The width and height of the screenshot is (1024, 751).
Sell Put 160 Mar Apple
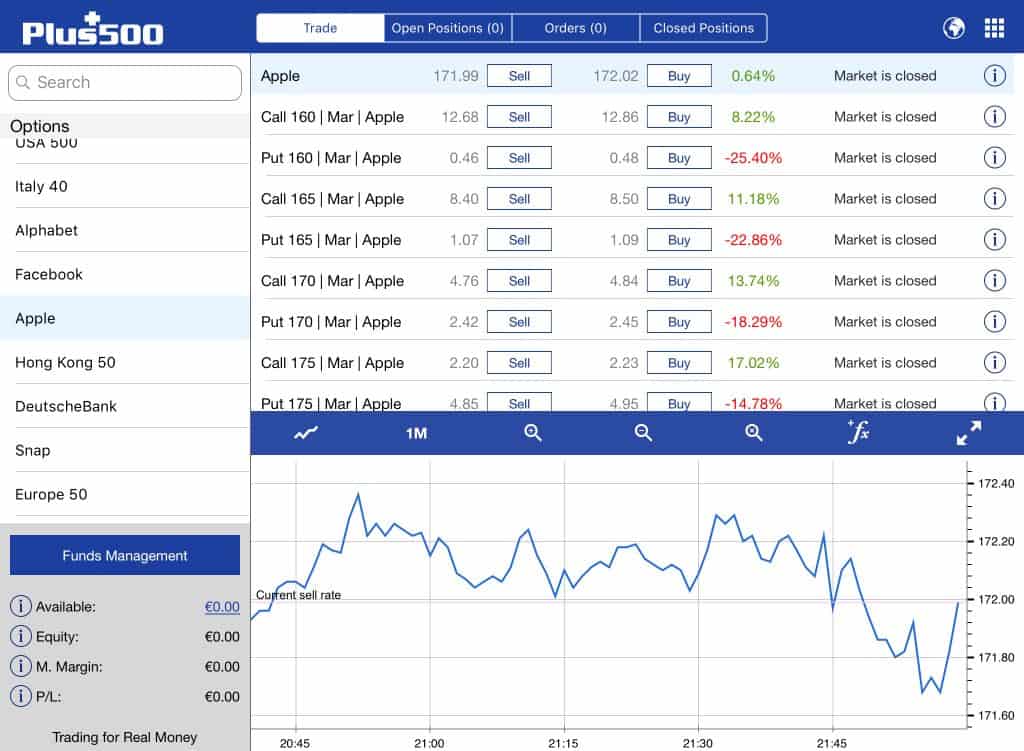click(x=519, y=158)
